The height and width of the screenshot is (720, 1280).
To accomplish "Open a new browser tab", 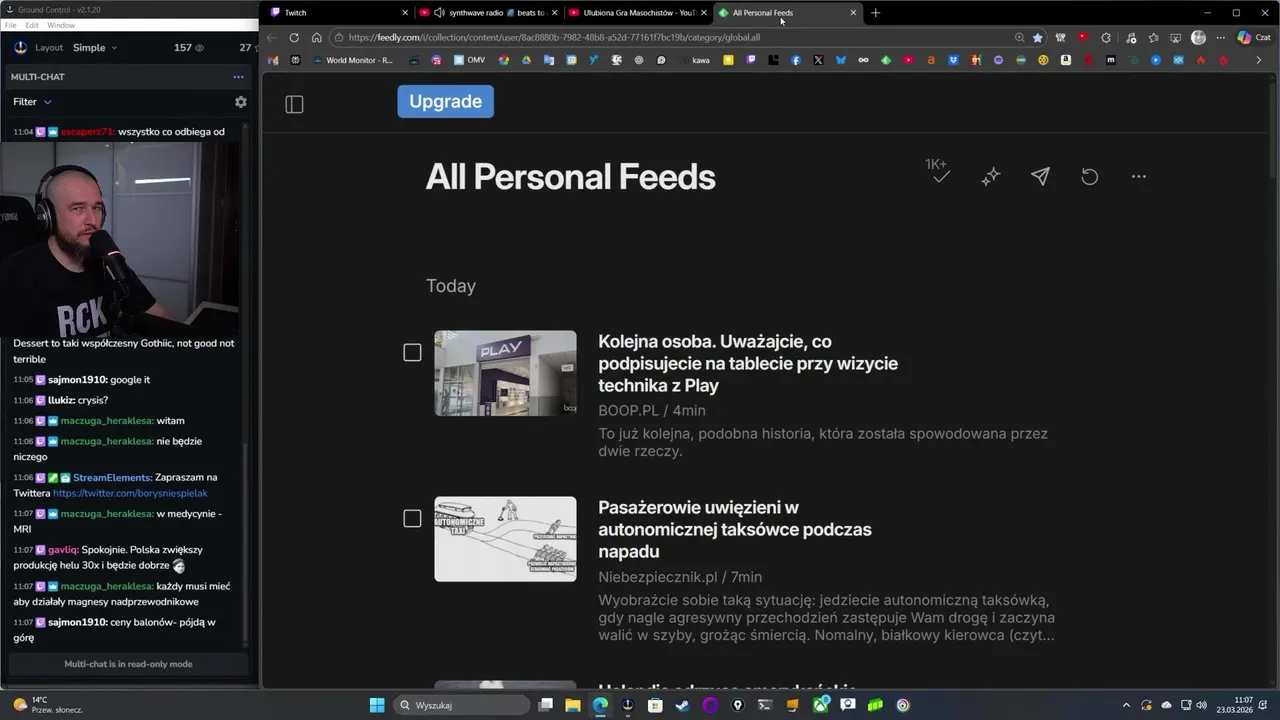I will tap(876, 13).
